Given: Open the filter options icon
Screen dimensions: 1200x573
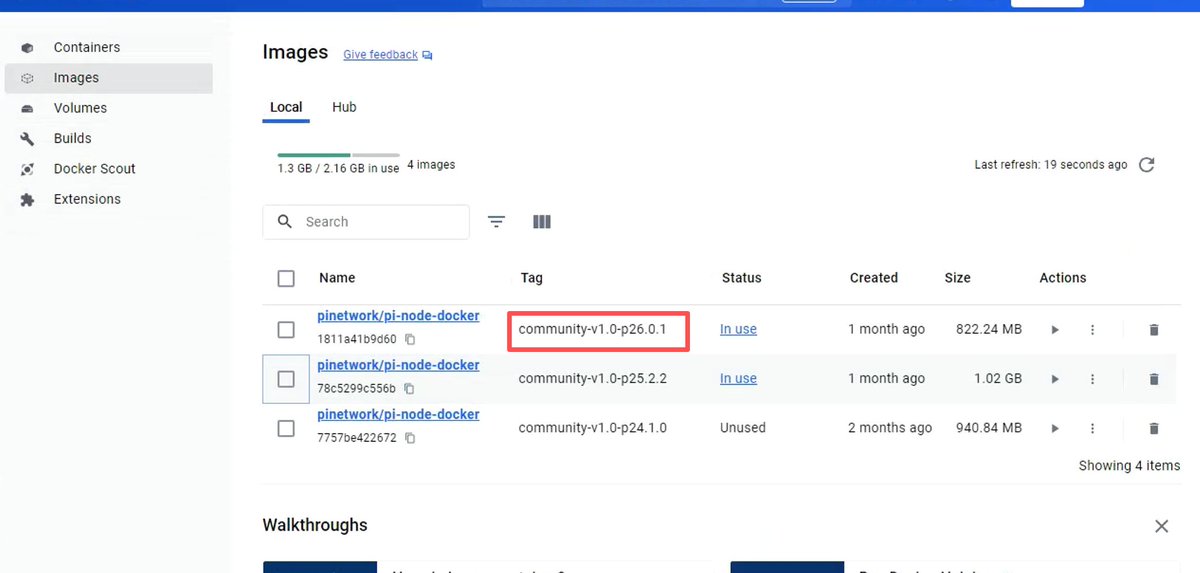Looking at the screenshot, I should 496,222.
